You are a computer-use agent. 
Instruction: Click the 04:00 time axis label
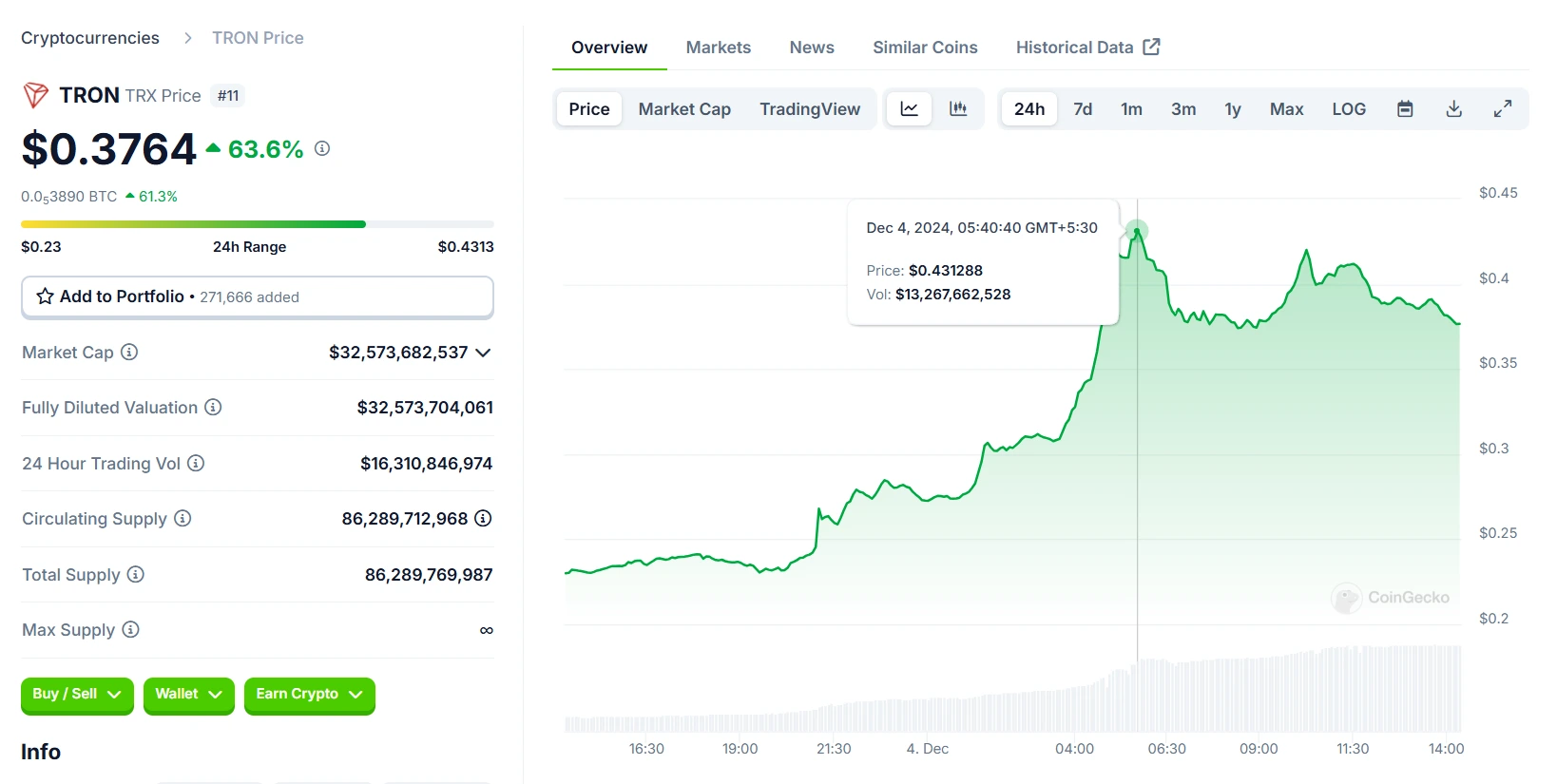tap(1074, 749)
